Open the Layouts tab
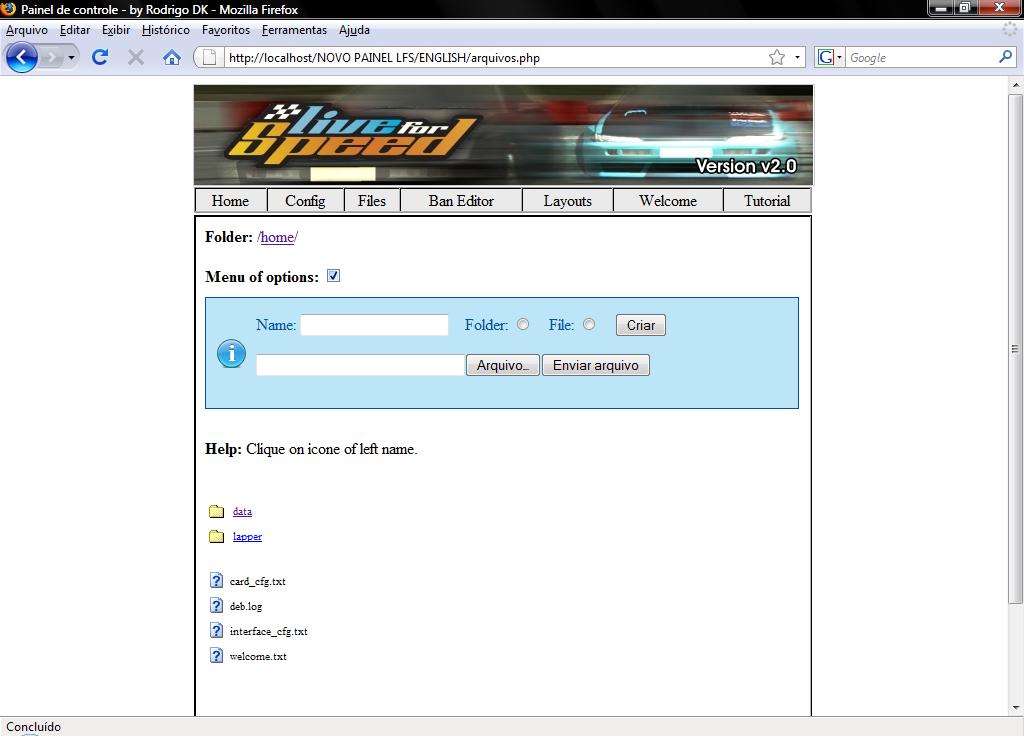This screenshot has height=736, width=1024. (568, 200)
